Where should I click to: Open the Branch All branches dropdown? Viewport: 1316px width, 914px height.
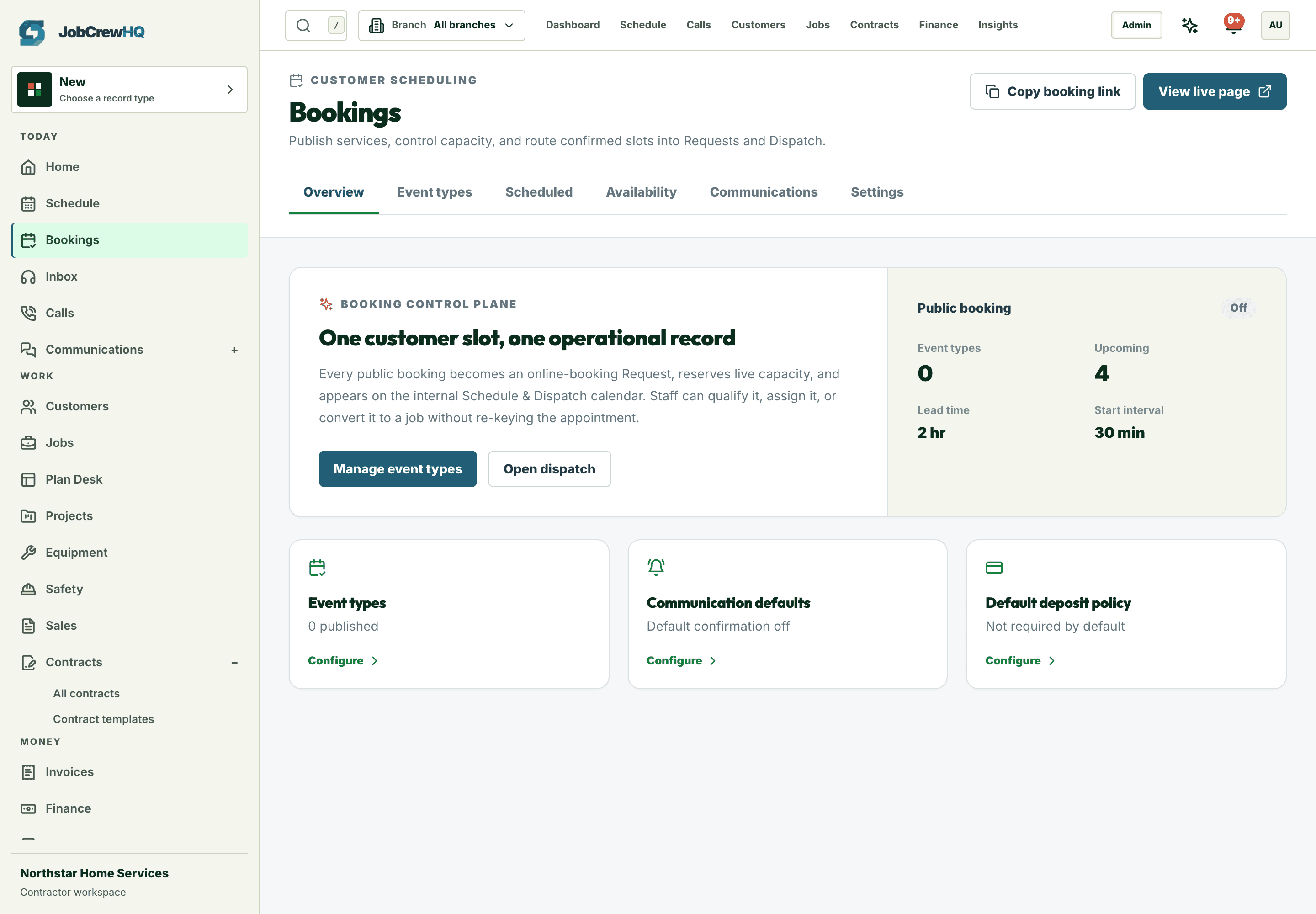tap(441, 25)
